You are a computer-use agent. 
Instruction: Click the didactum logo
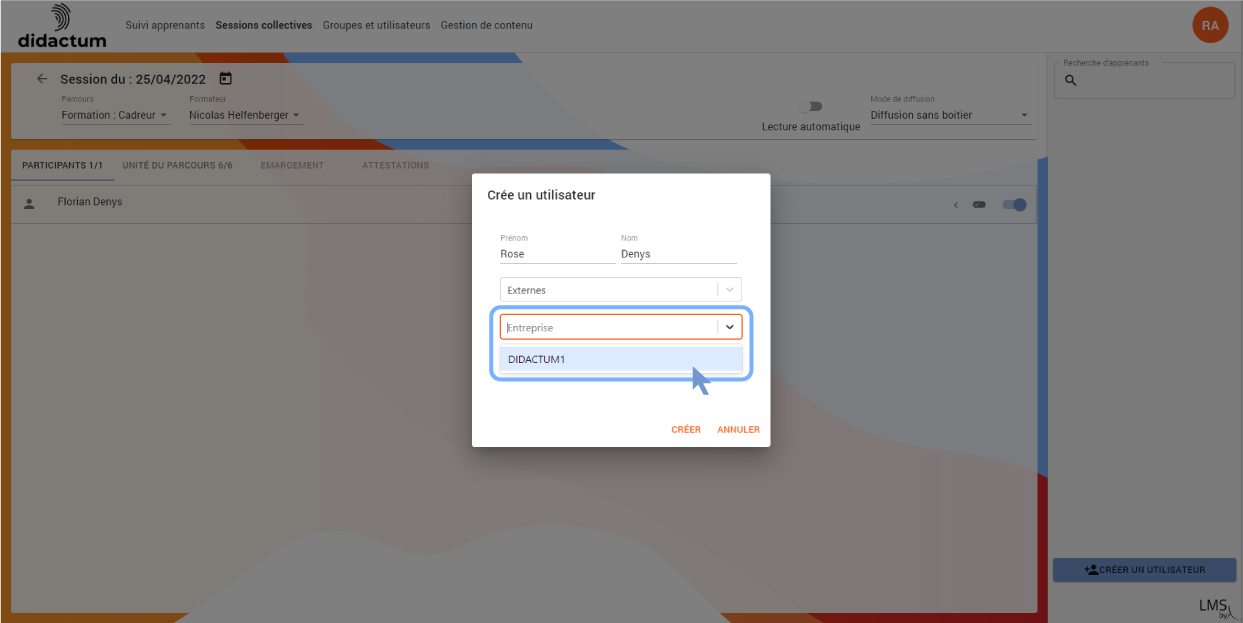(x=62, y=27)
